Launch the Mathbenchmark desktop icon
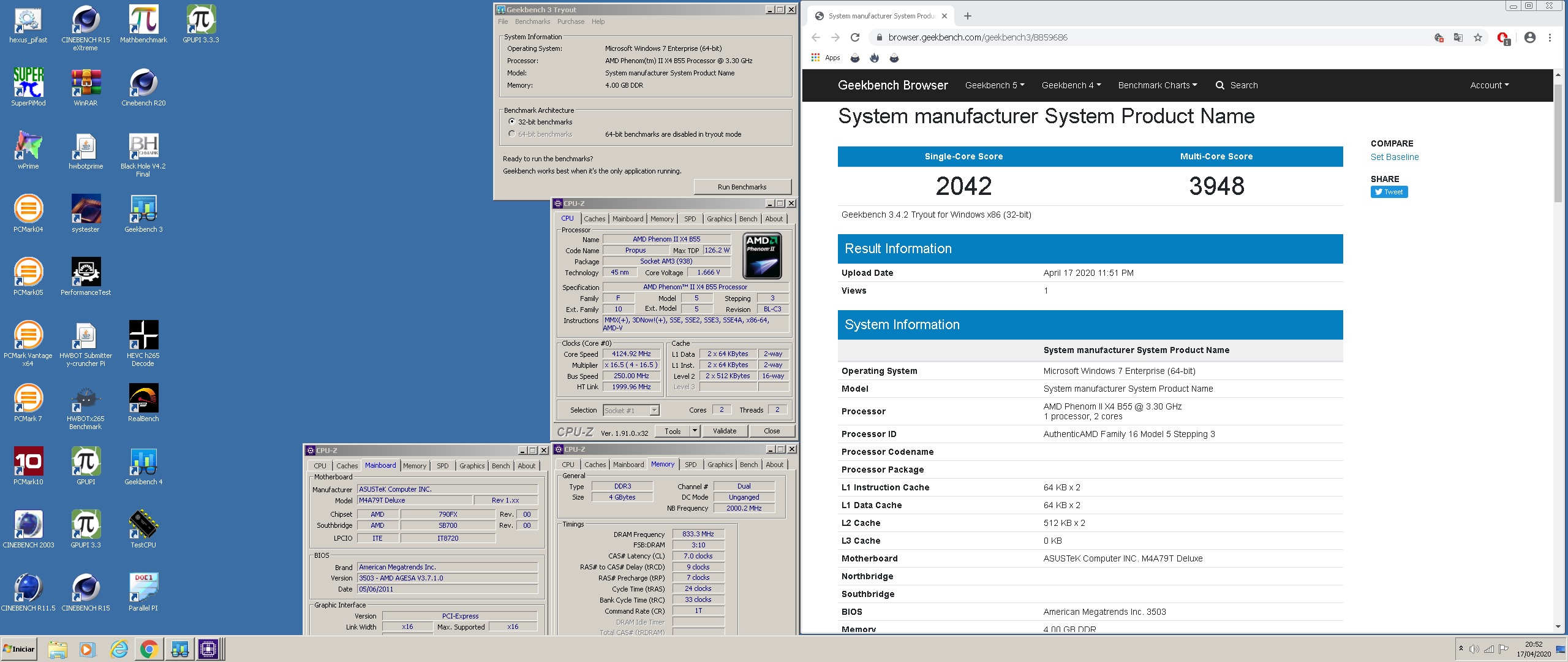The image size is (1568, 662). coord(143,25)
